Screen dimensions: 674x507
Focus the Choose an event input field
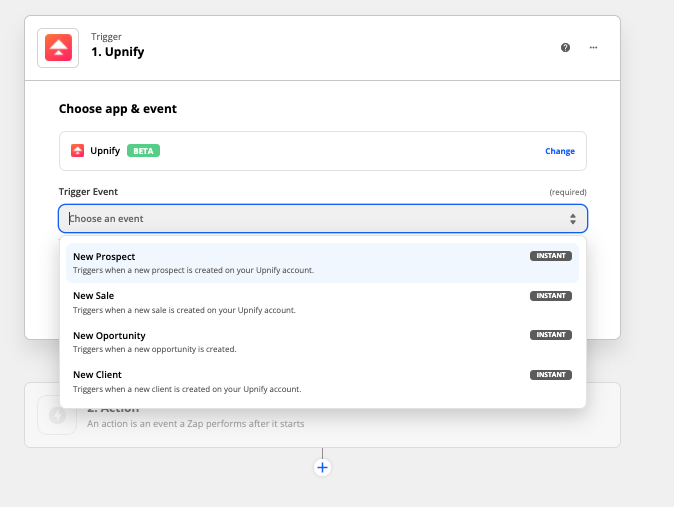click(x=323, y=218)
